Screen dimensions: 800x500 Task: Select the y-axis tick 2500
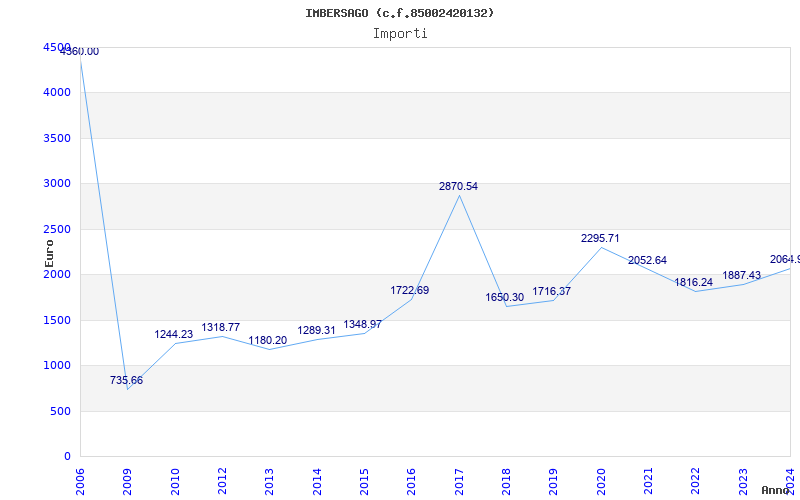(x=57, y=229)
